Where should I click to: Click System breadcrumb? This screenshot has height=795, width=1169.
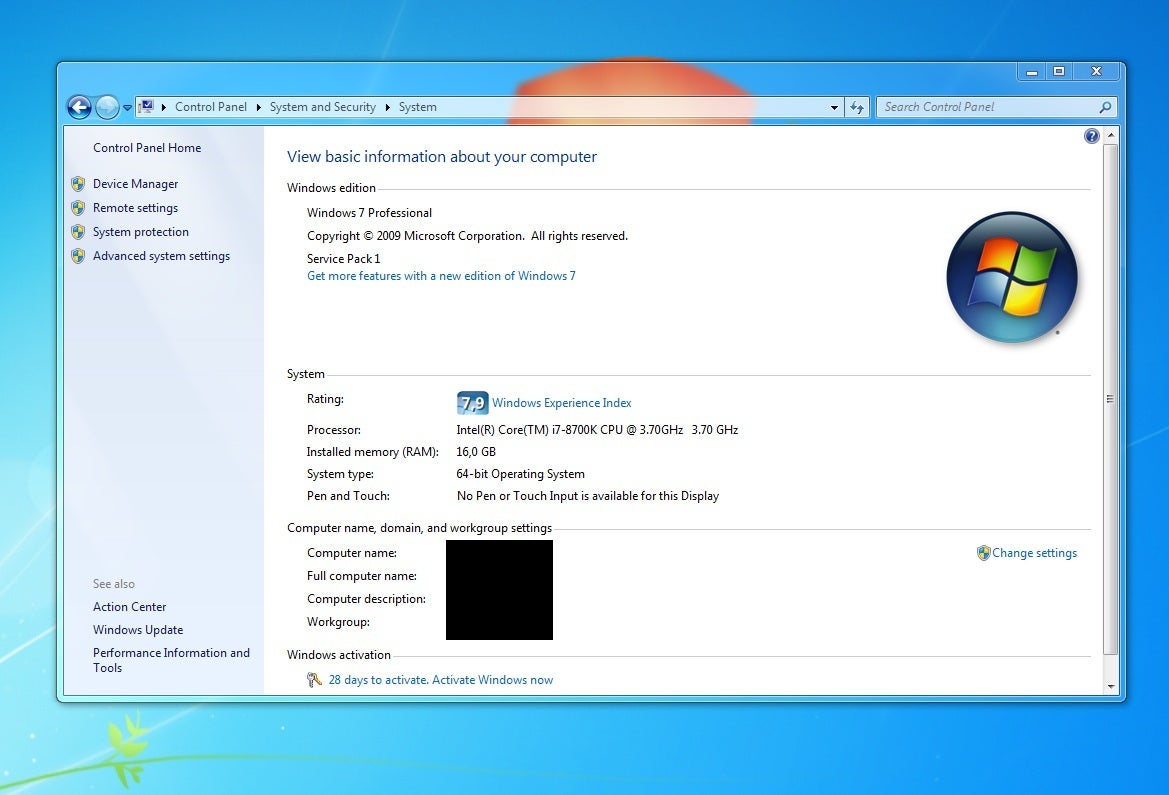[418, 107]
